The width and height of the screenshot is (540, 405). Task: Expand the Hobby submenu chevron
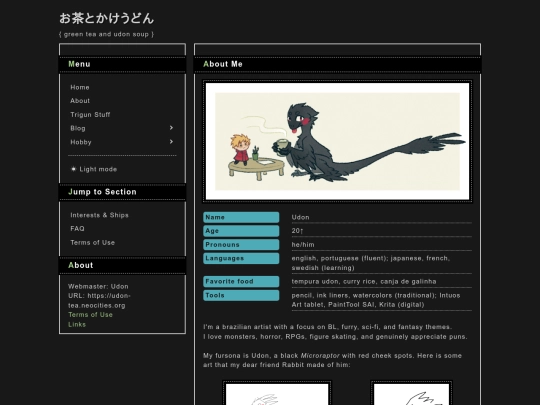click(171, 142)
